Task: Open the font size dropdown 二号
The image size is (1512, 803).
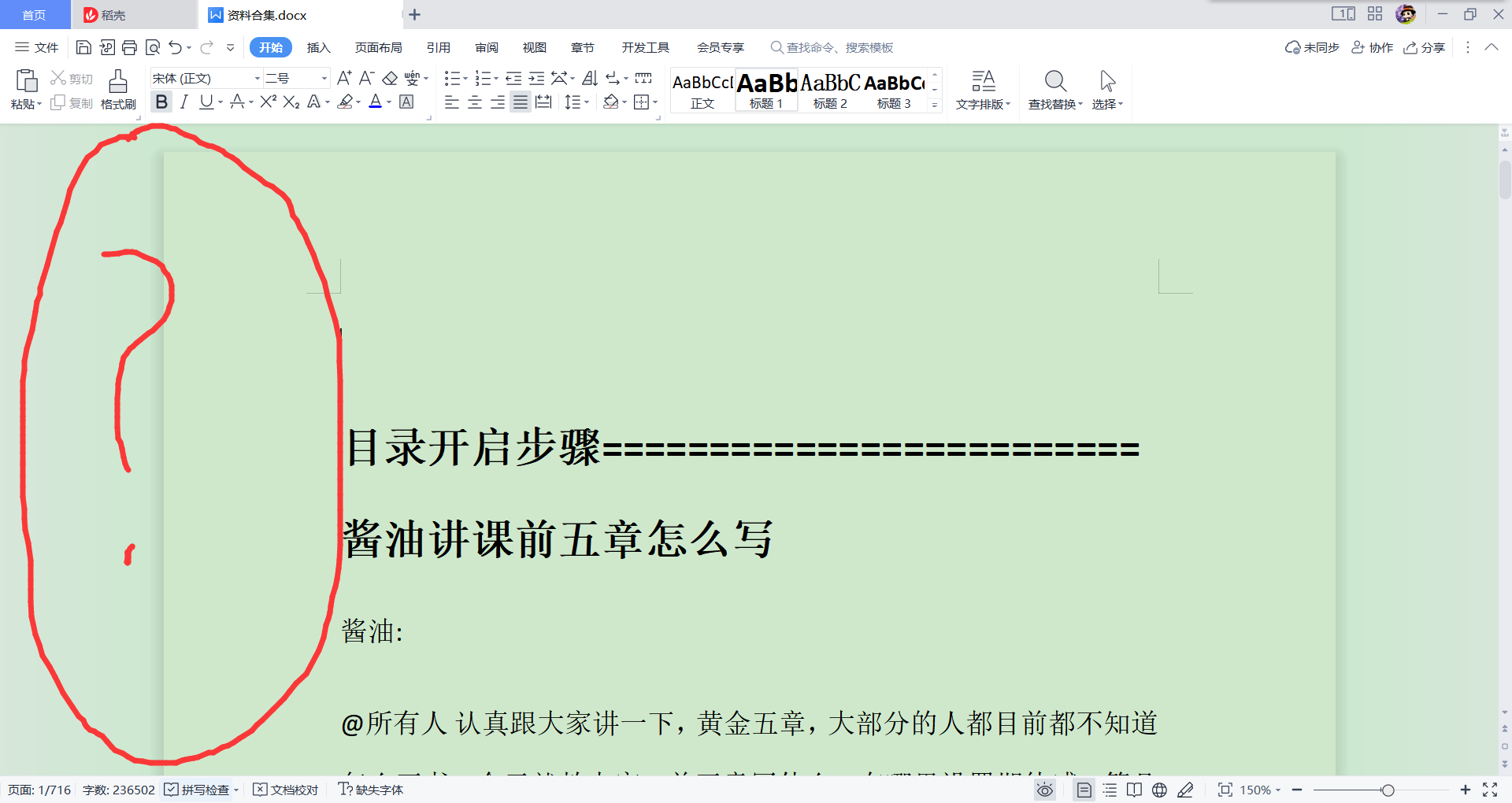Action: (324, 78)
